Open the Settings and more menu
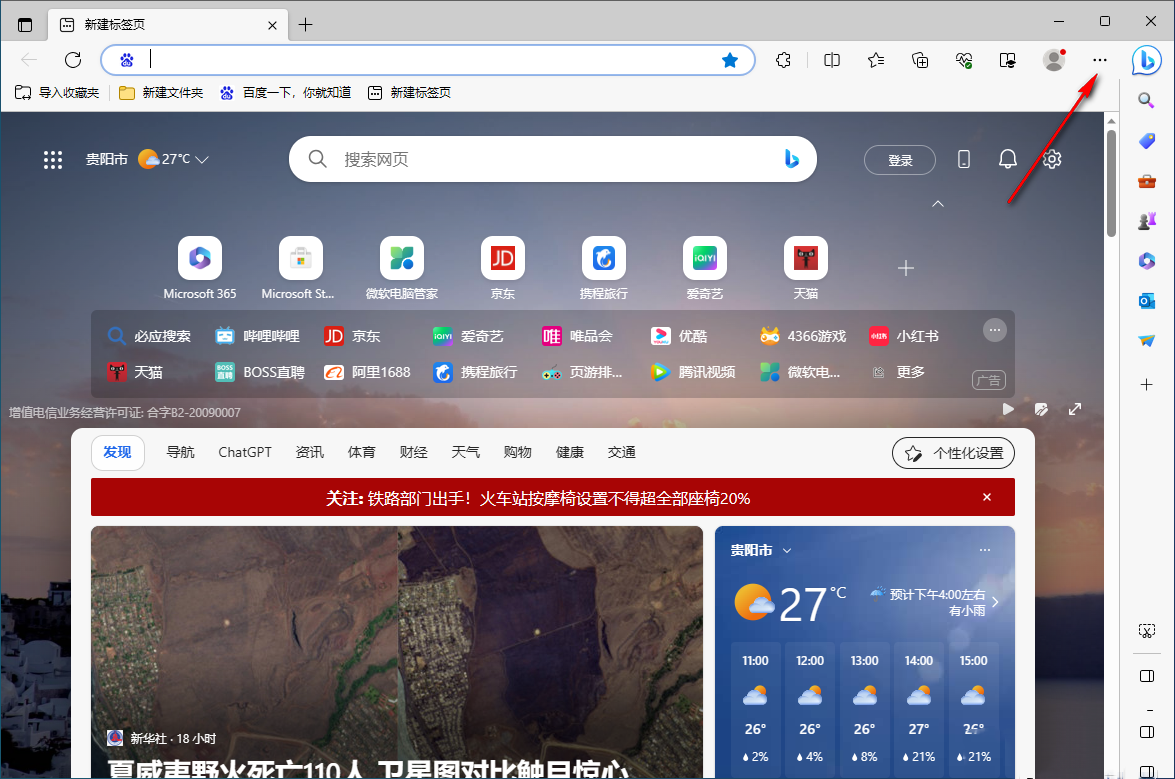This screenshot has width=1175, height=779. (x=1099, y=60)
